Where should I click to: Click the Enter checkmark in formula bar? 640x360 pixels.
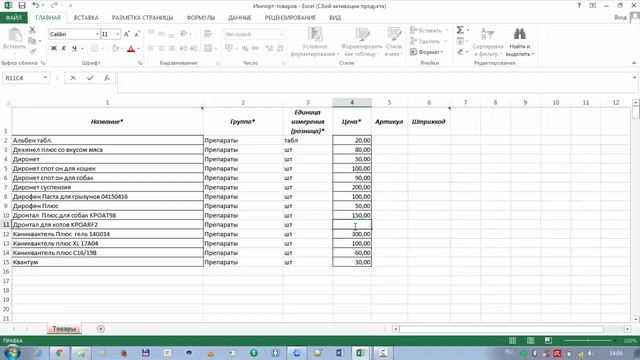pos(90,78)
